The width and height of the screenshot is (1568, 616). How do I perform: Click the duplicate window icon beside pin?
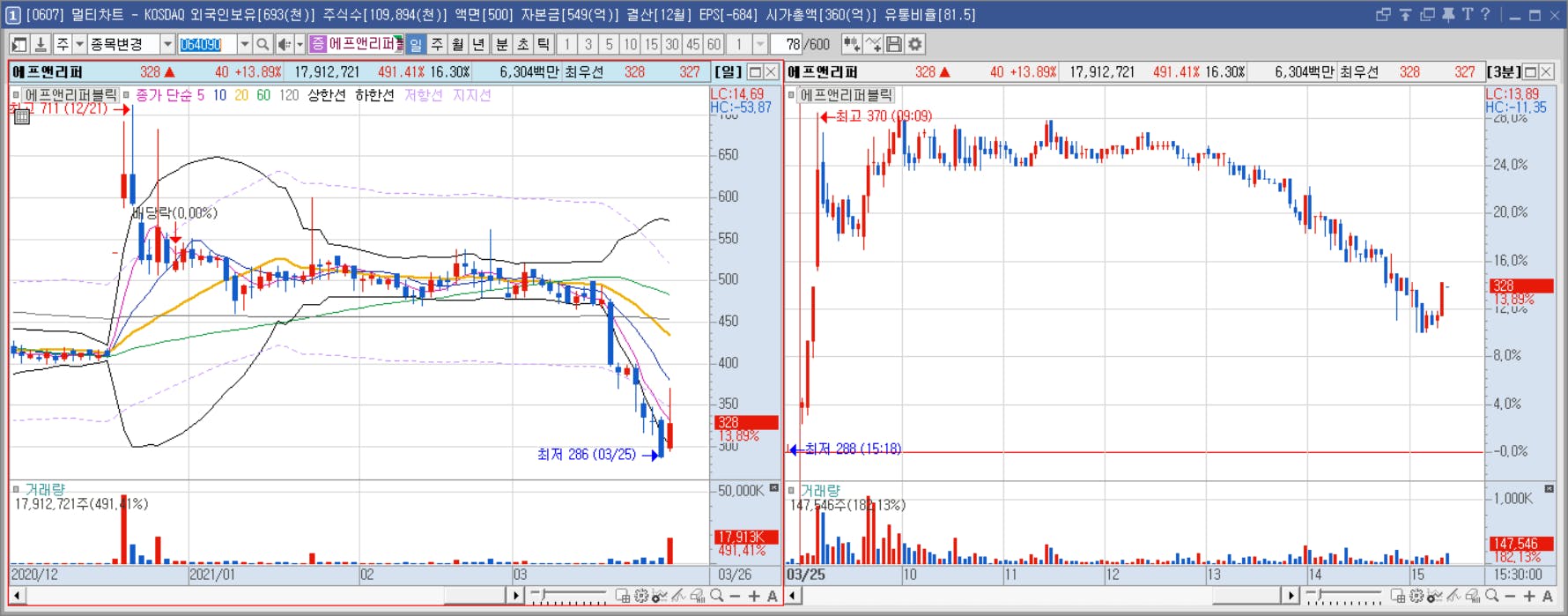click(x=1427, y=15)
